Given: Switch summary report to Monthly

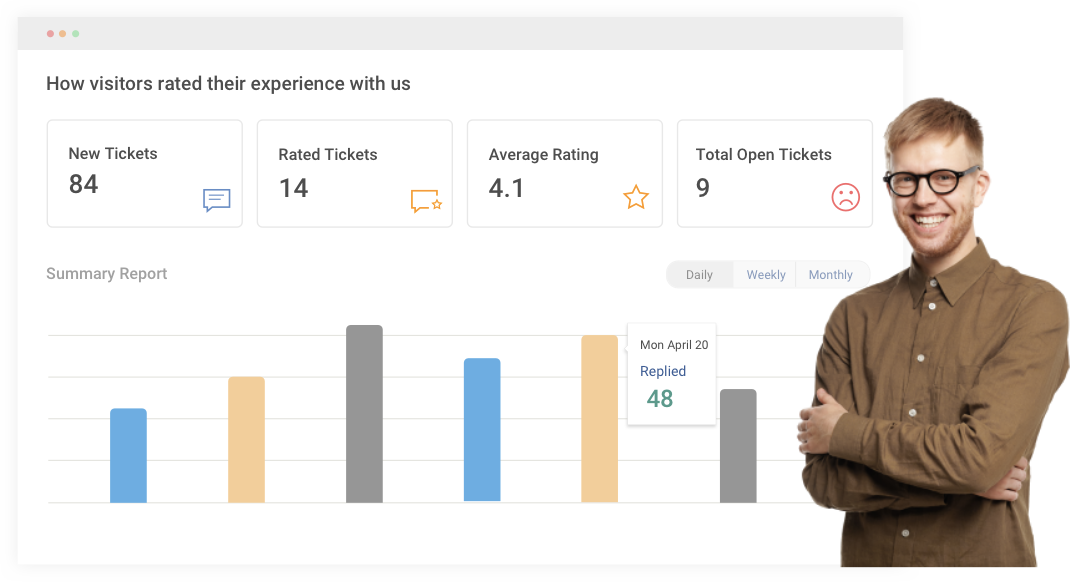Looking at the screenshot, I should (831, 274).
